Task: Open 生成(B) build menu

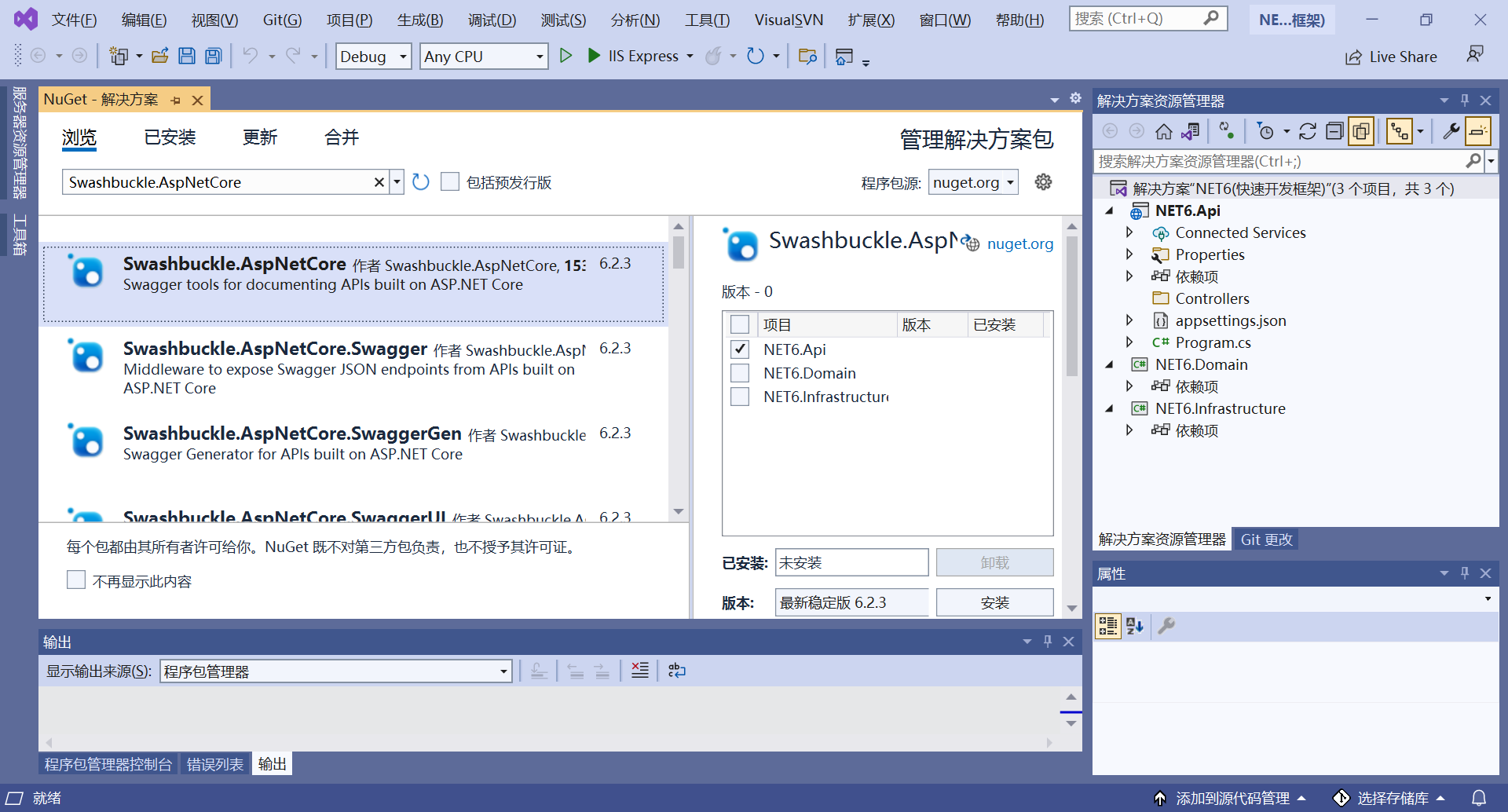Action: pos(420,20)
